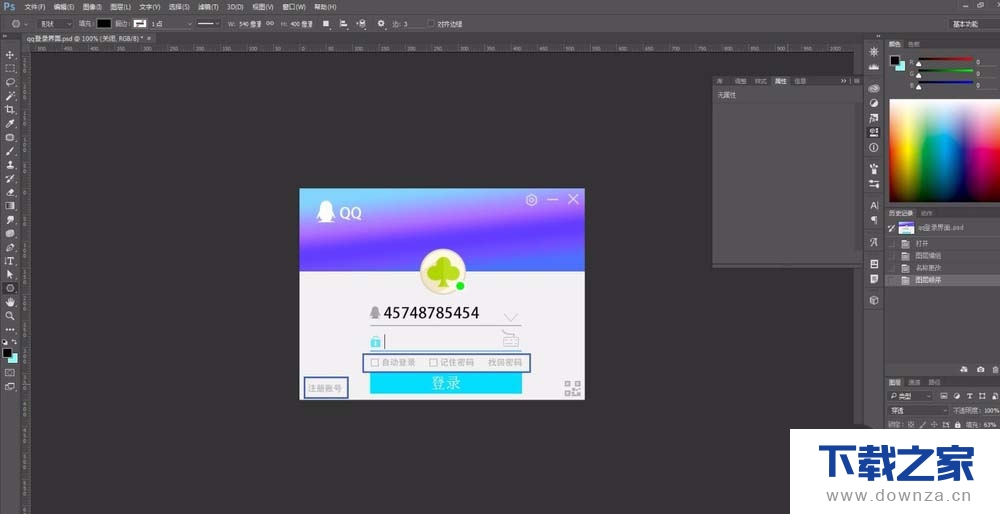The image size is (1000, 514).
Task: Select the Zoom magnifier tool
Action: coord(10,316)
